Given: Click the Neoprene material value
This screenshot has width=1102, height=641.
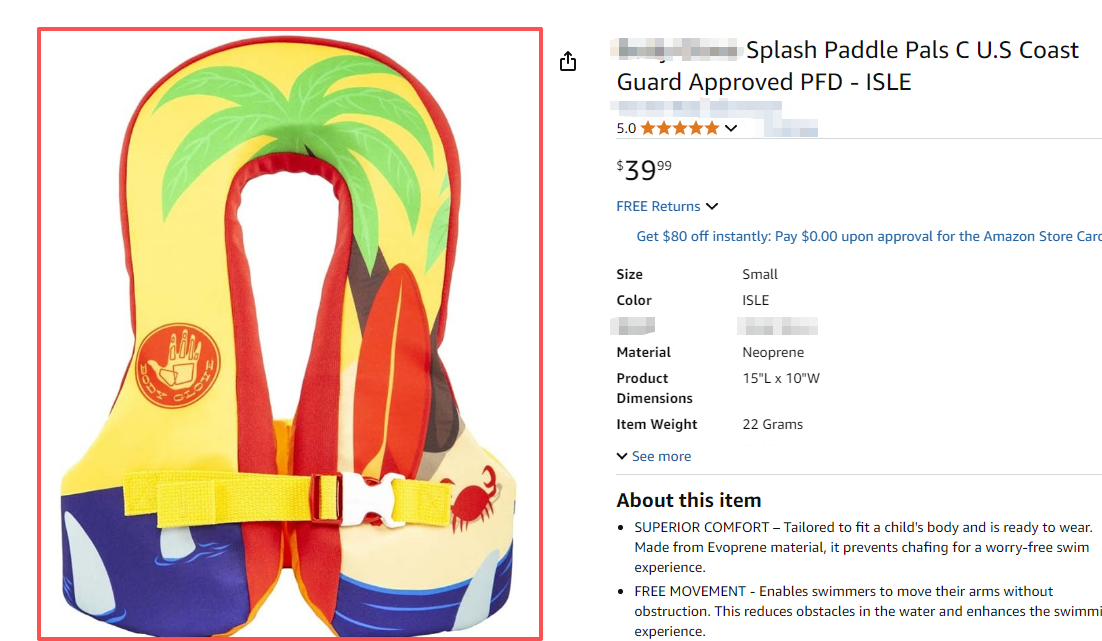Looking at the screenshot, I should [x=773, y=352].
